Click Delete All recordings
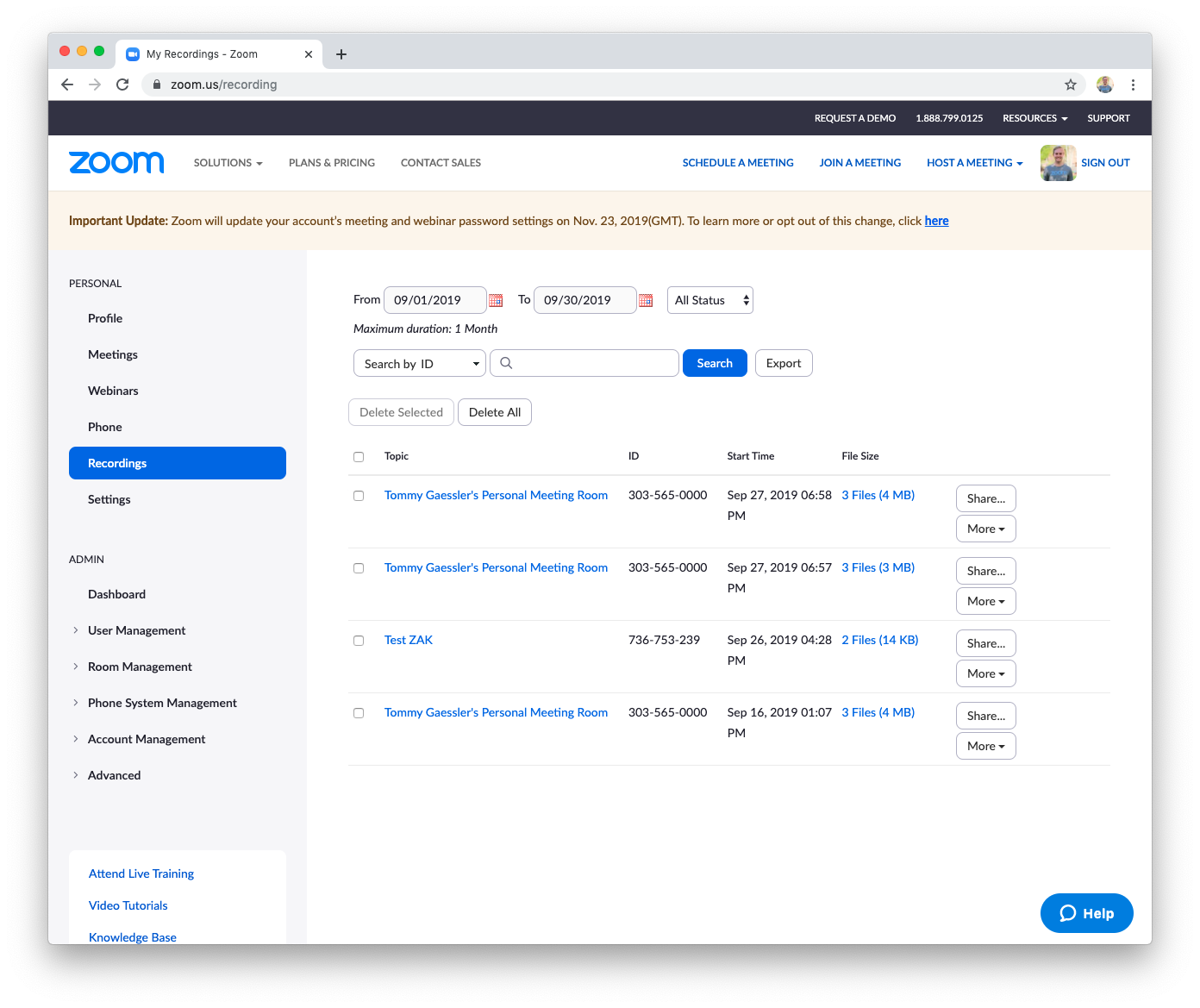 click(x=495, y=412)
